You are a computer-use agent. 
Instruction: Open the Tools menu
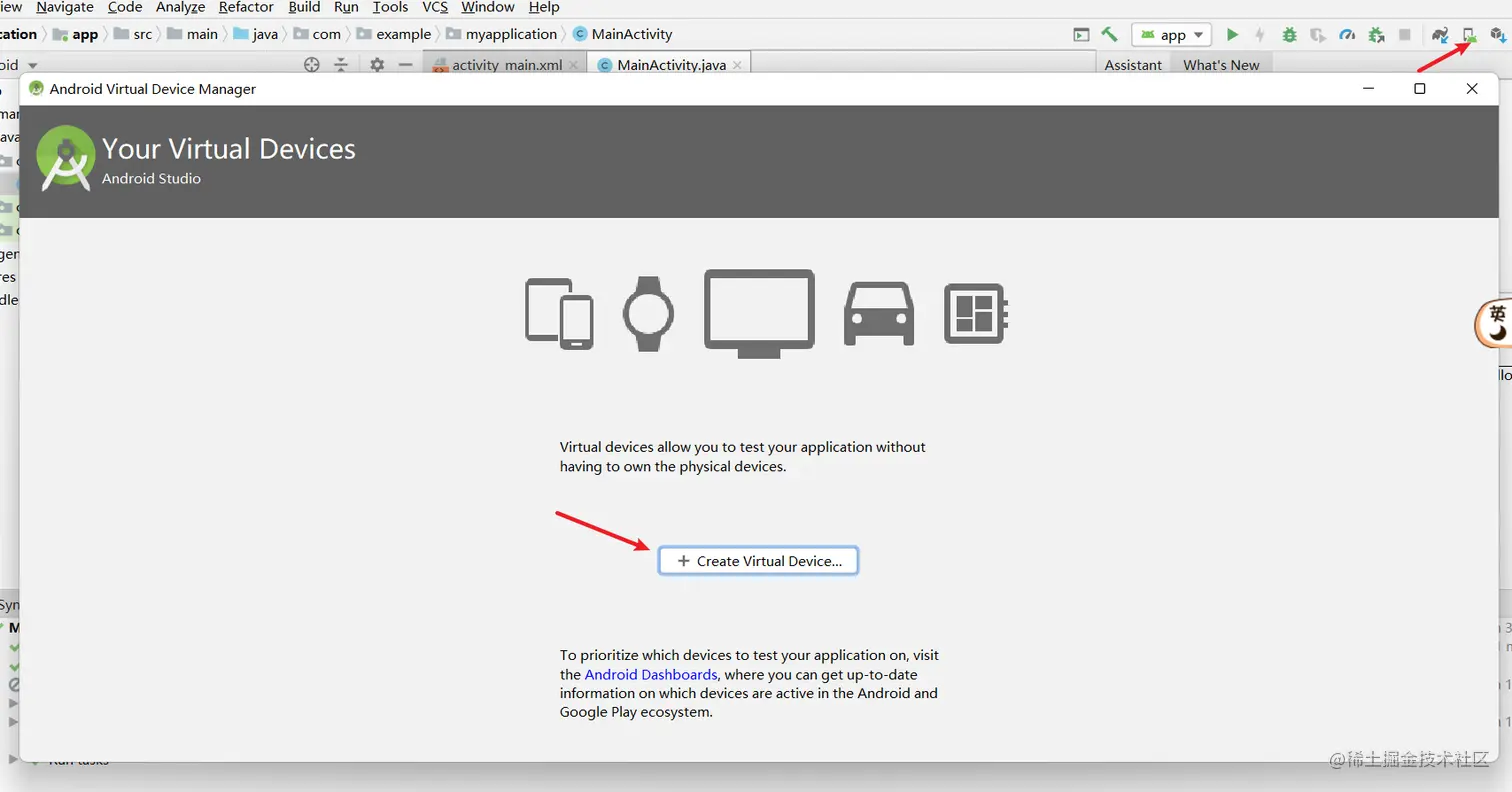coord(390,7)
